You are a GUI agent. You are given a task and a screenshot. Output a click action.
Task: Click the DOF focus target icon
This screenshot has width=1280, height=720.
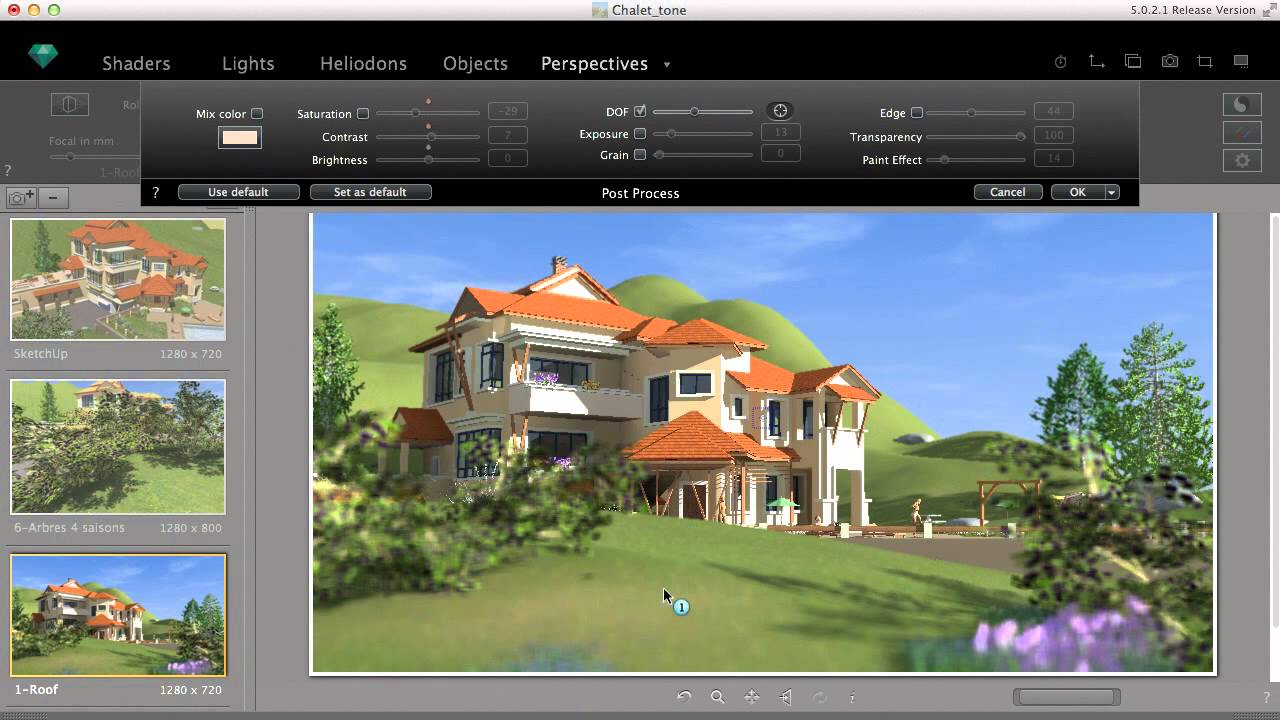[x=780, y=111]
